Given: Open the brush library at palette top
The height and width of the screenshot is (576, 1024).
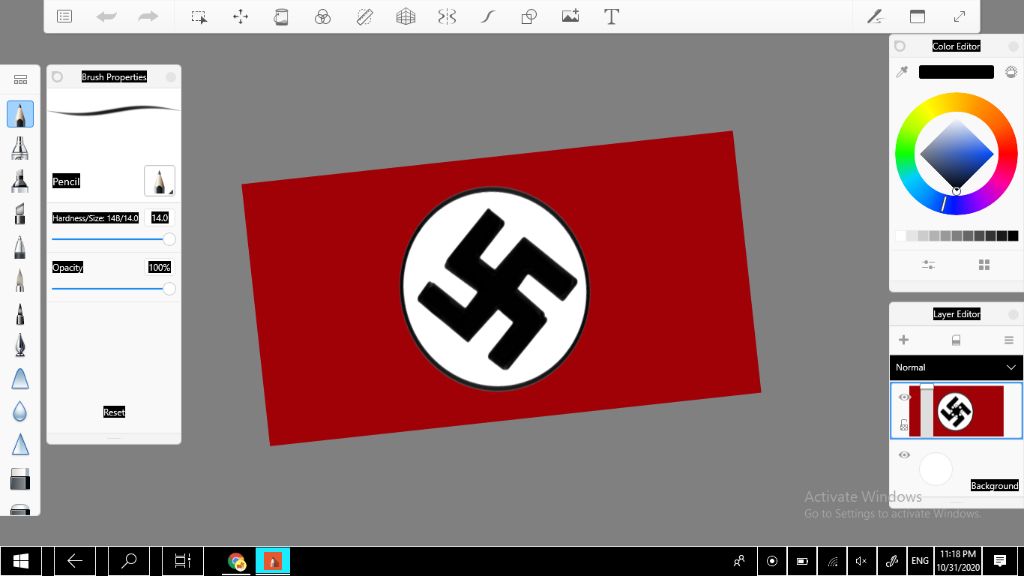Looking at the screenshot, I should 20,80.
